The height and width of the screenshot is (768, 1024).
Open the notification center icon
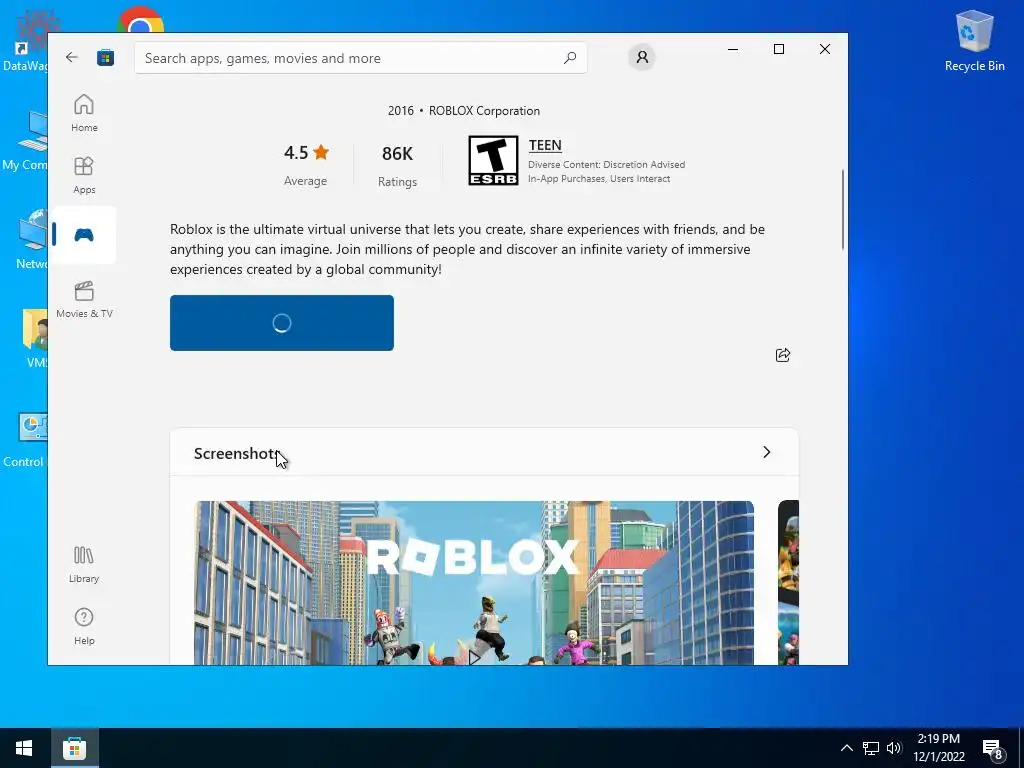pyautogui.click(x=993, y=748)
